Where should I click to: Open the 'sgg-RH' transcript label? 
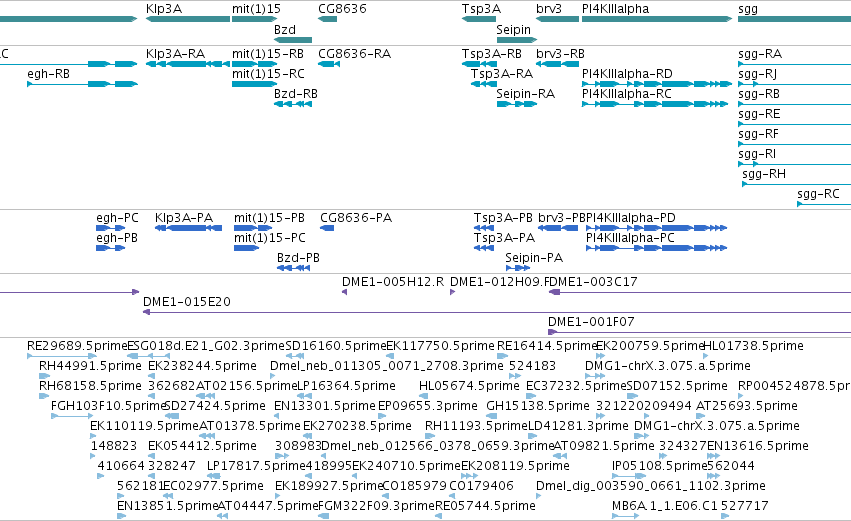pos(764,174)
